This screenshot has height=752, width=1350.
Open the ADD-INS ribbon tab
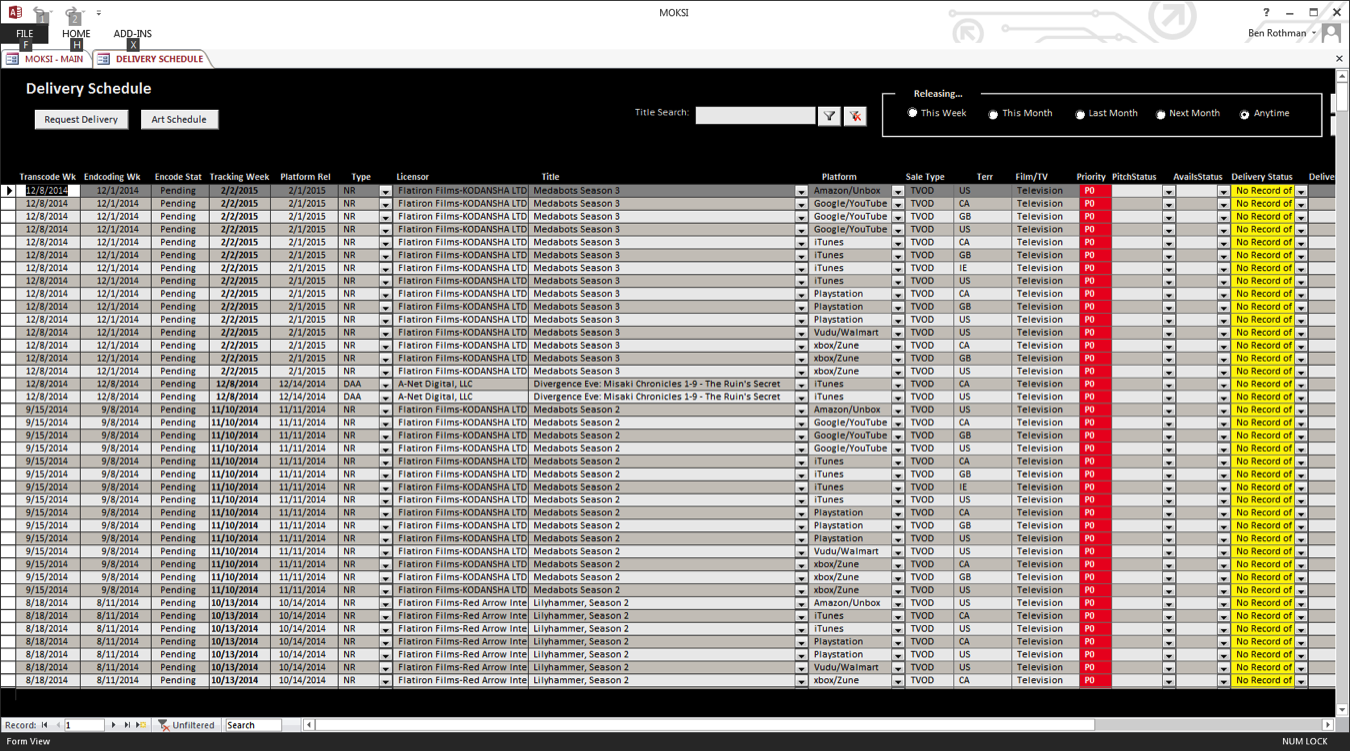(132, 34)
